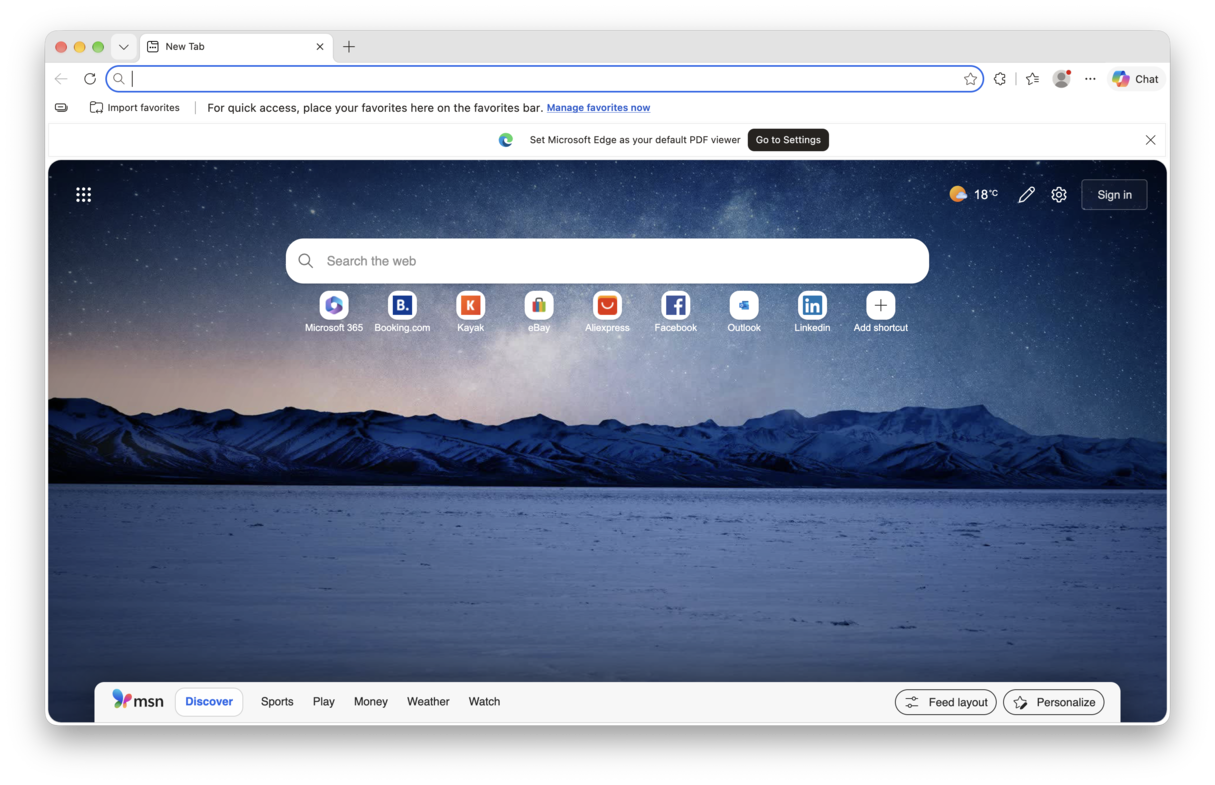1215x785 pixels.
Task: Switch to the Play tab
Action: click(323, 702)
